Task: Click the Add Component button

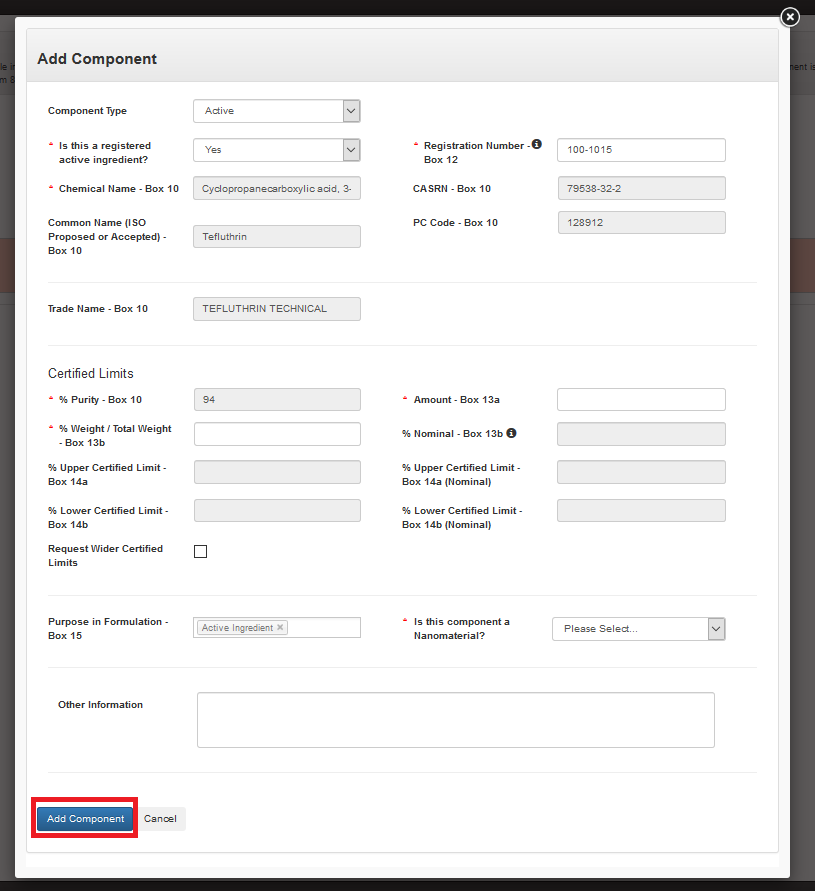Action: pos(85,818)
